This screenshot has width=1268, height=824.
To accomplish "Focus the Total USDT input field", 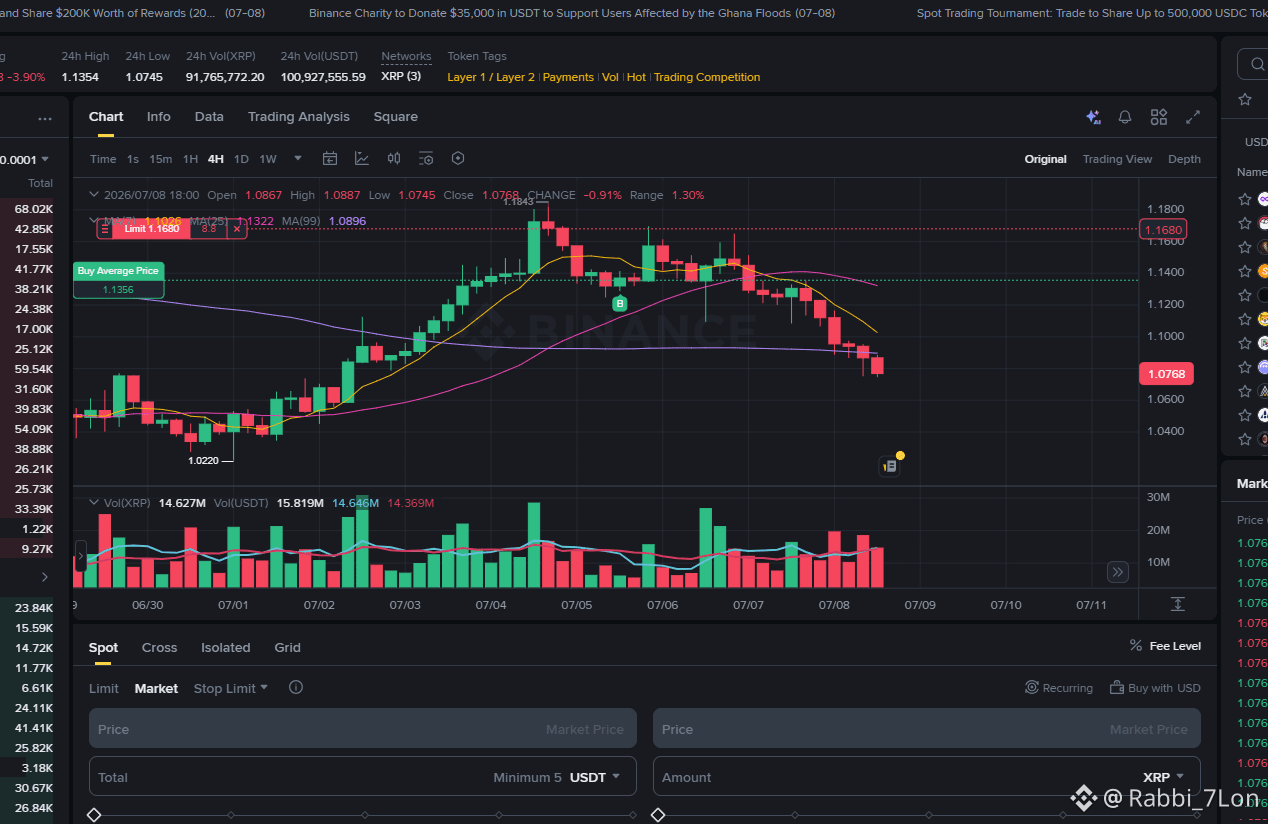I will tap(363, 777).
